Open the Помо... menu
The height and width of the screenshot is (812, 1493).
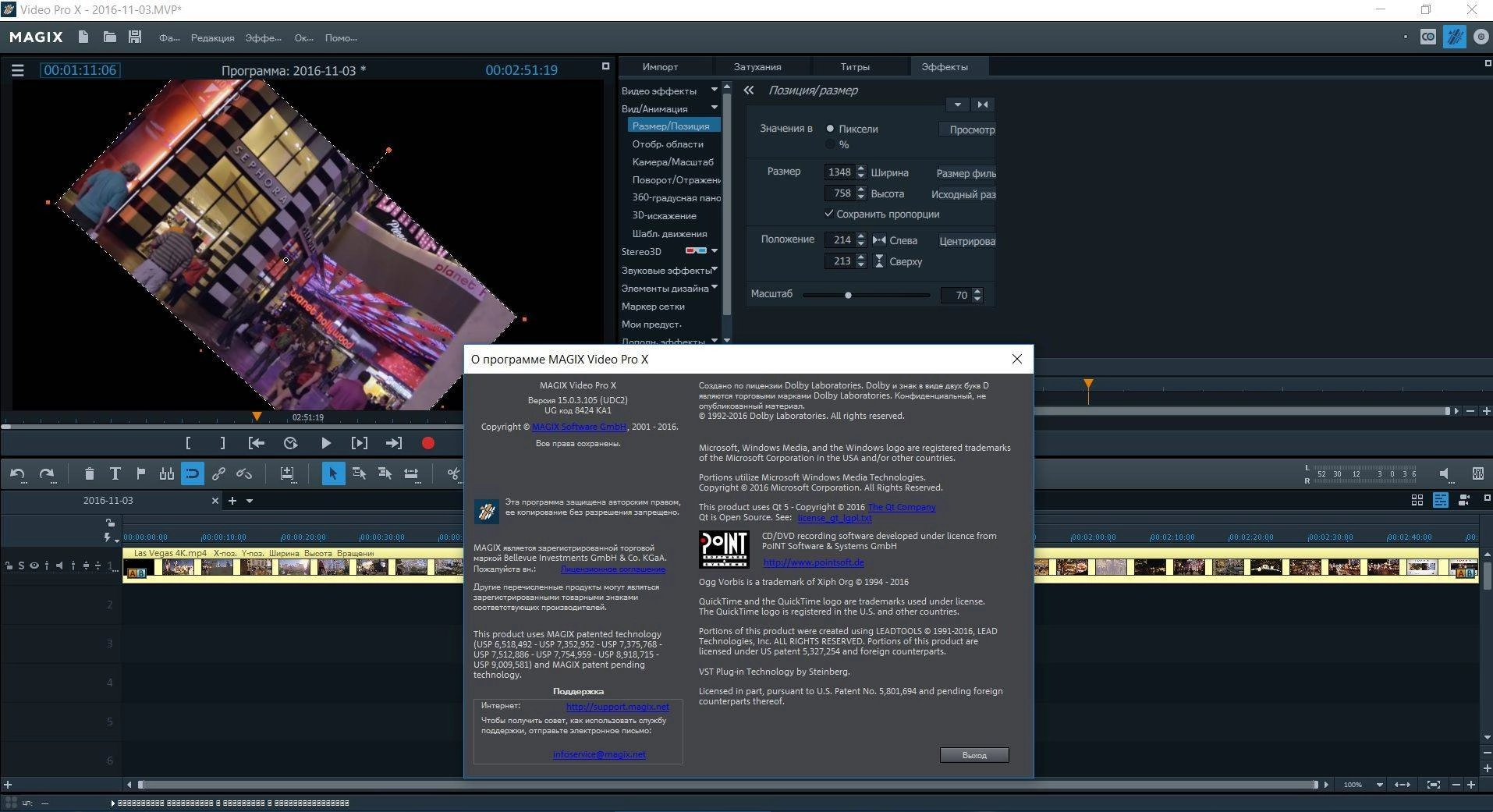pyautogui.click(x=341, y=37)
